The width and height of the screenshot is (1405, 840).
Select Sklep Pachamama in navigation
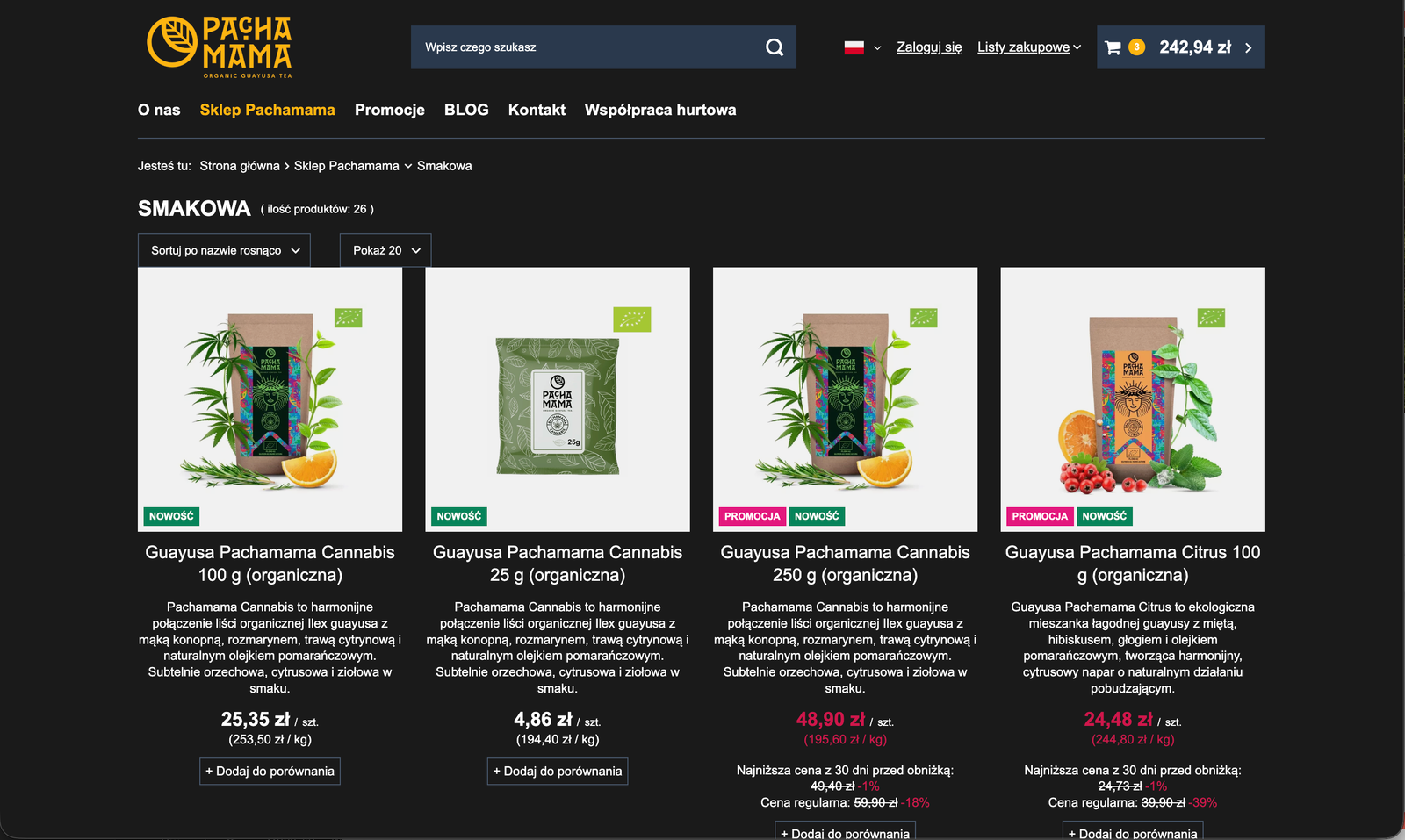click(268, 110)
